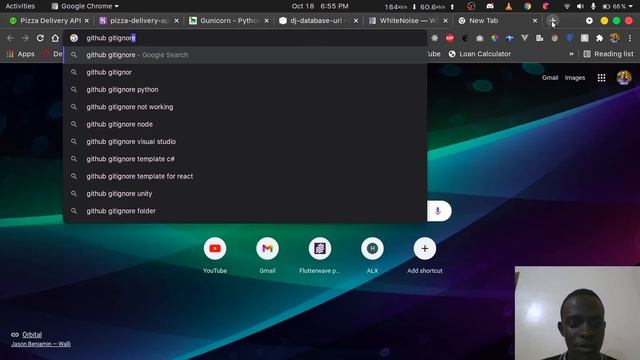Image resolution: width=640 pixels, height=360 pixels.
Task: Open the Wi-Fi status indicator
Action: coord(567,6)
